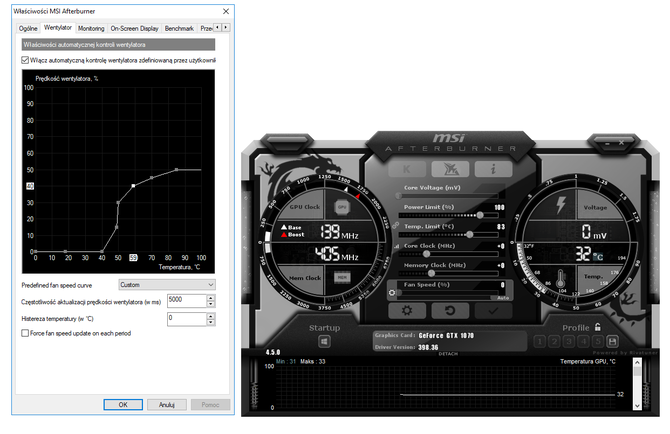Click the thermometer icon in the temperature gauge
The image size is (670, 434).
(560, 278)
